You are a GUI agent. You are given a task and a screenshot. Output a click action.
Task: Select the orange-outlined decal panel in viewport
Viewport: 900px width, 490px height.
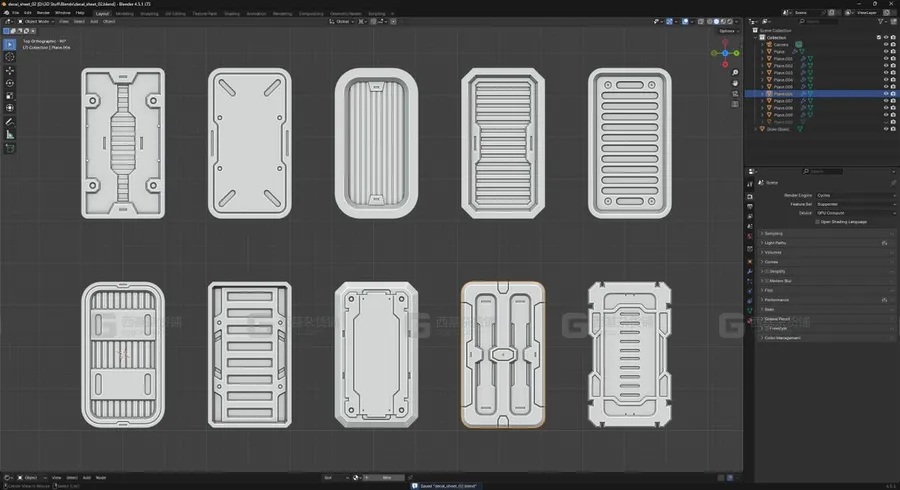click(x=503, y=355)
